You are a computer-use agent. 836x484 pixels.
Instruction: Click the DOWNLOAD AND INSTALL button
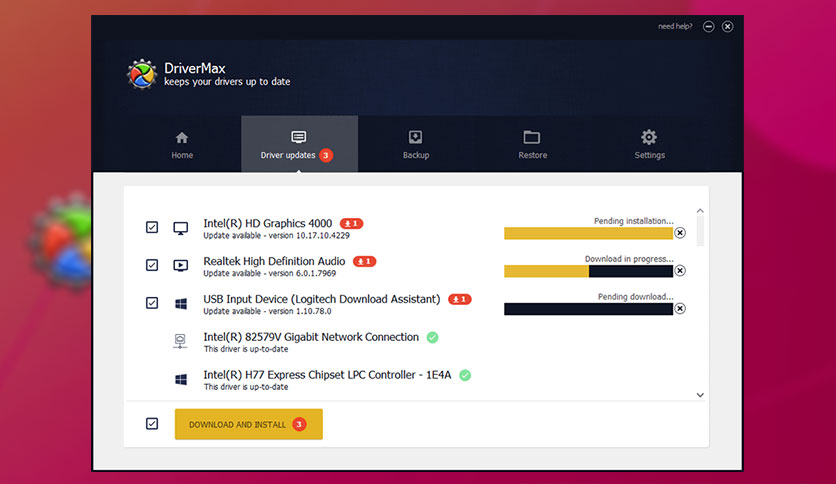tap(248, 424)
